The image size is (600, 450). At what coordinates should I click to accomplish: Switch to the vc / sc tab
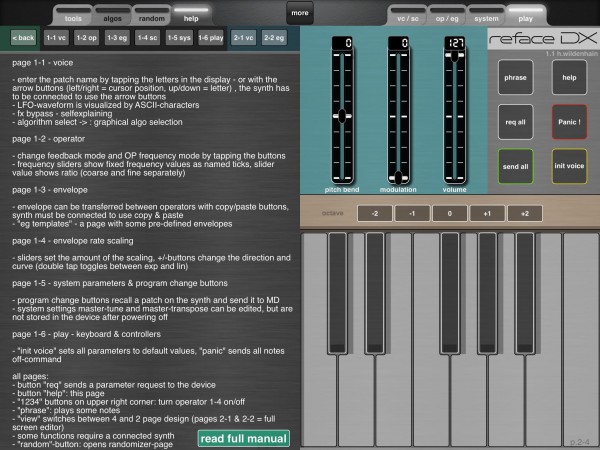point(408,15)
